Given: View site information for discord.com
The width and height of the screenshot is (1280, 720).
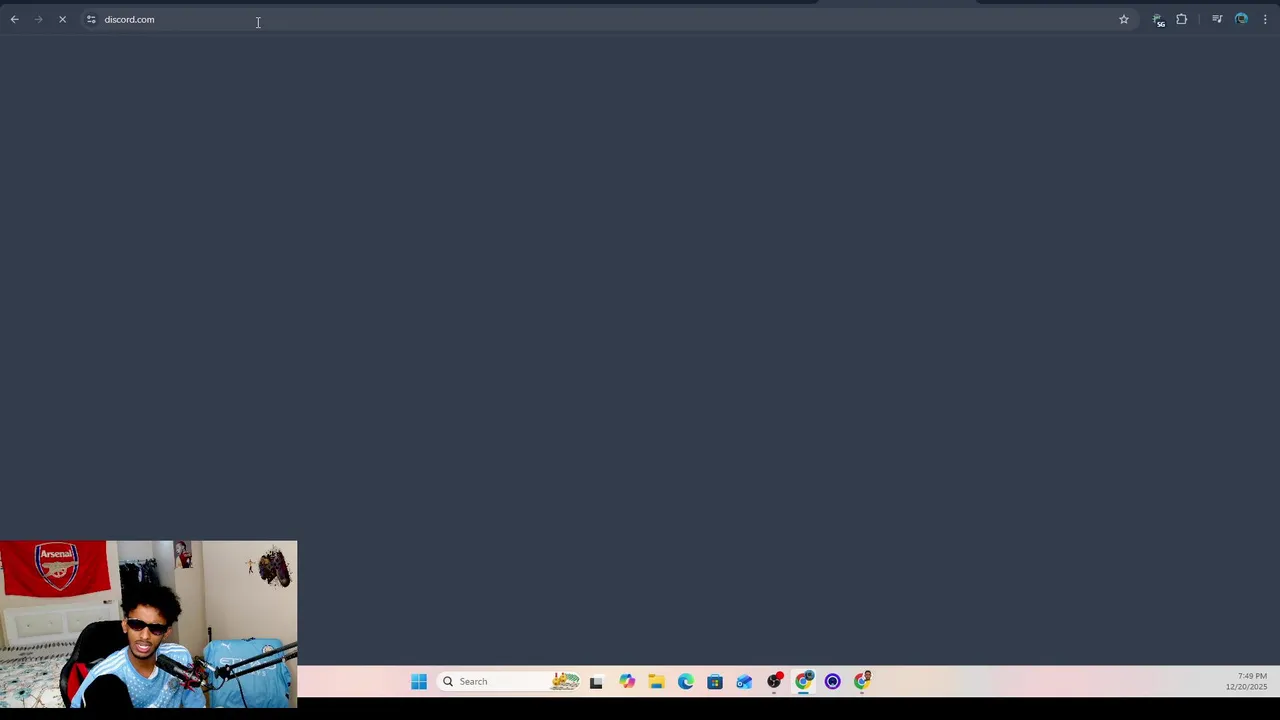Looking at the screenshot, I should click(91, 19).
